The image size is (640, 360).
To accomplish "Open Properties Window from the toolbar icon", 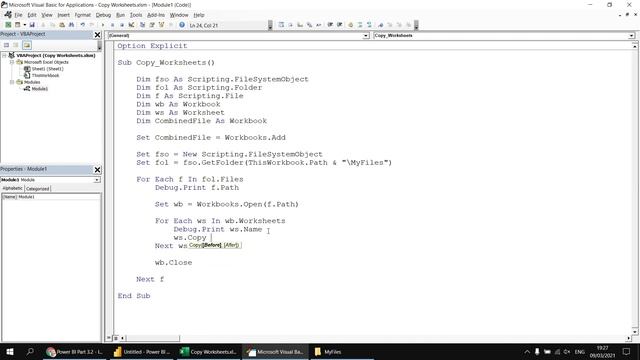I will point(152,25).
